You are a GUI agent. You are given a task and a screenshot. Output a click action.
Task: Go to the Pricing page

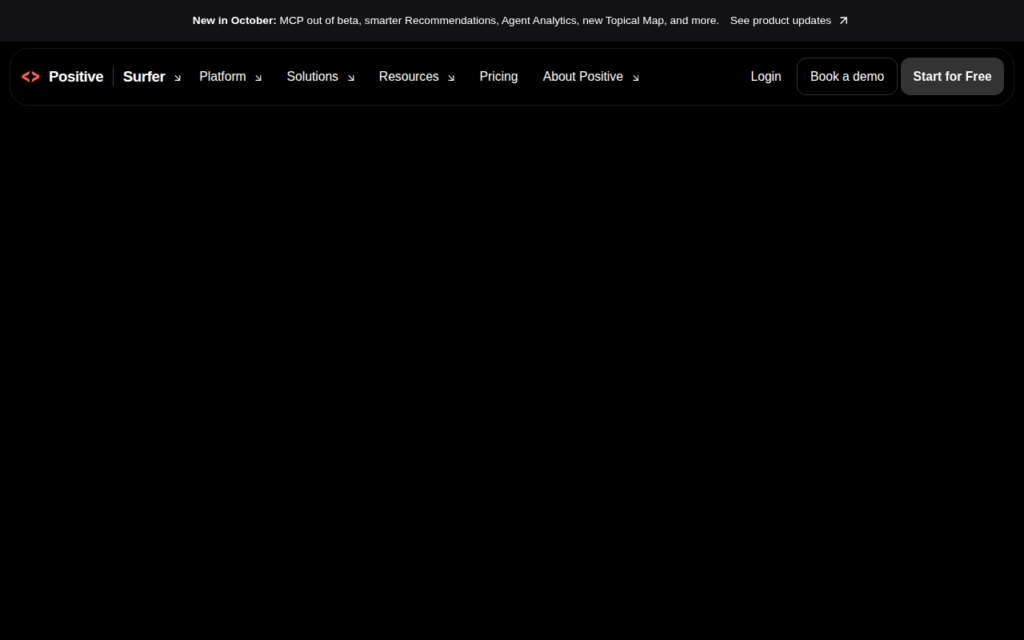point(498,77)
